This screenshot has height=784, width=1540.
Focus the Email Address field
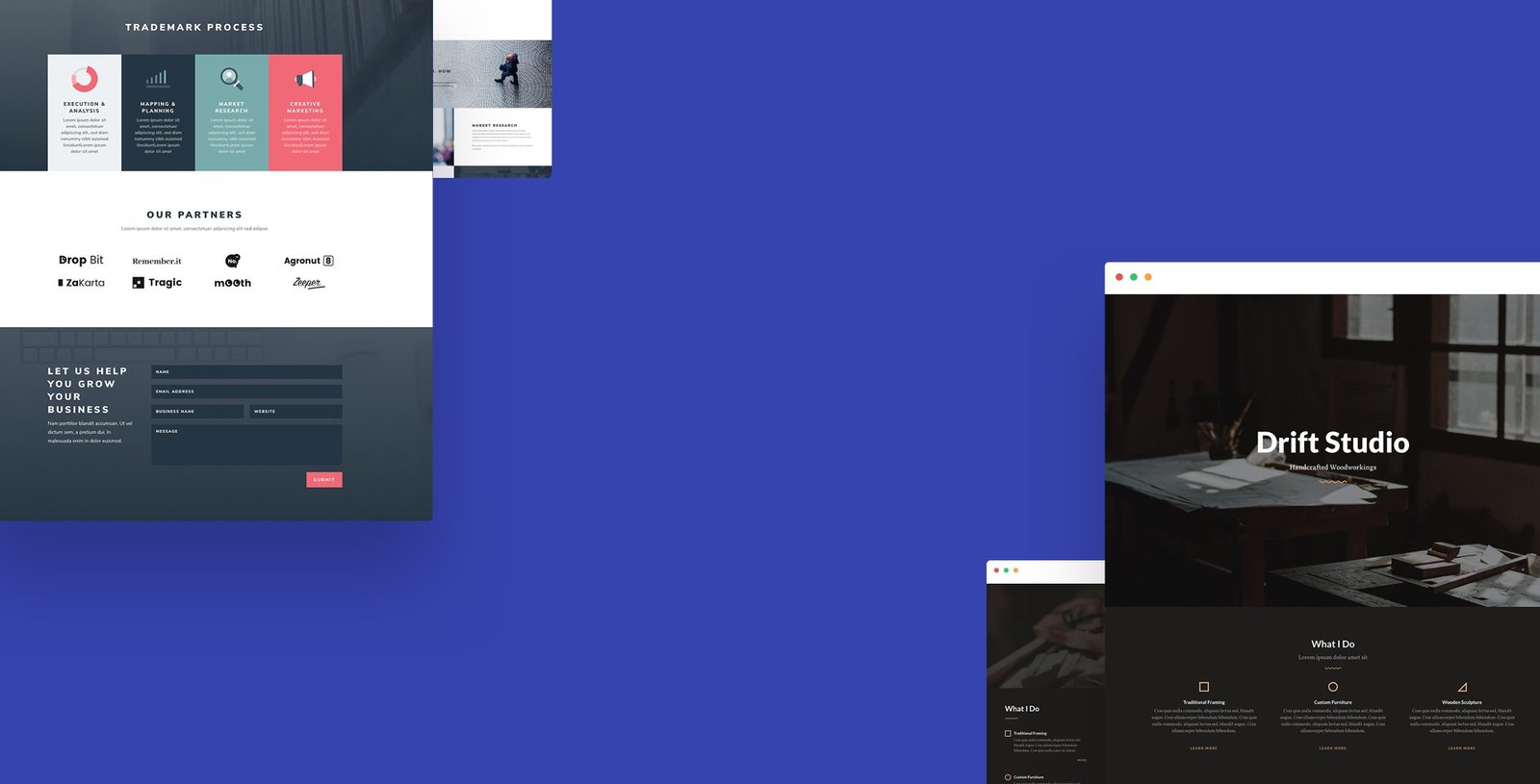point(246,392)
